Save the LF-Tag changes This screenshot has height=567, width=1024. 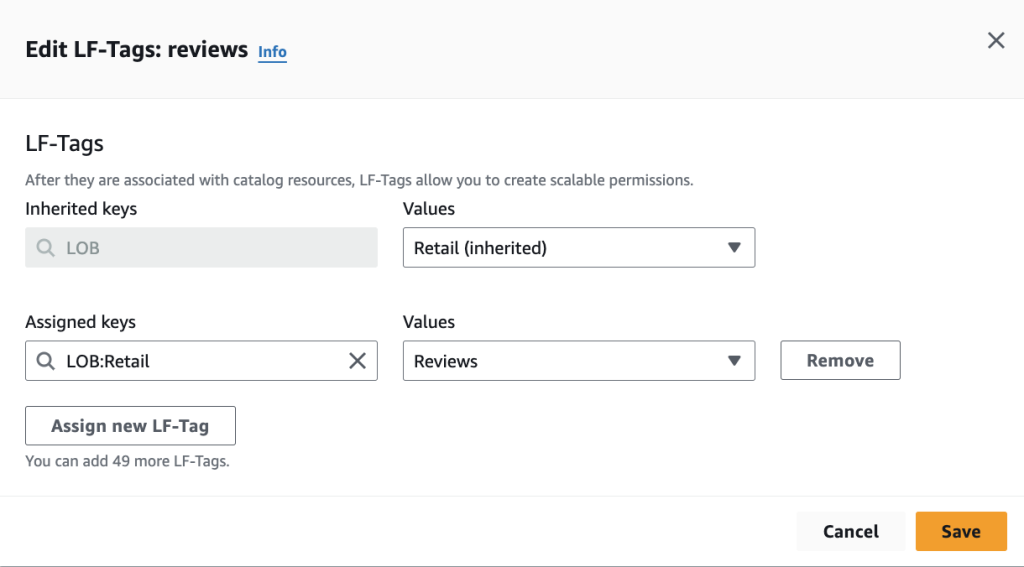coord(961,532)
